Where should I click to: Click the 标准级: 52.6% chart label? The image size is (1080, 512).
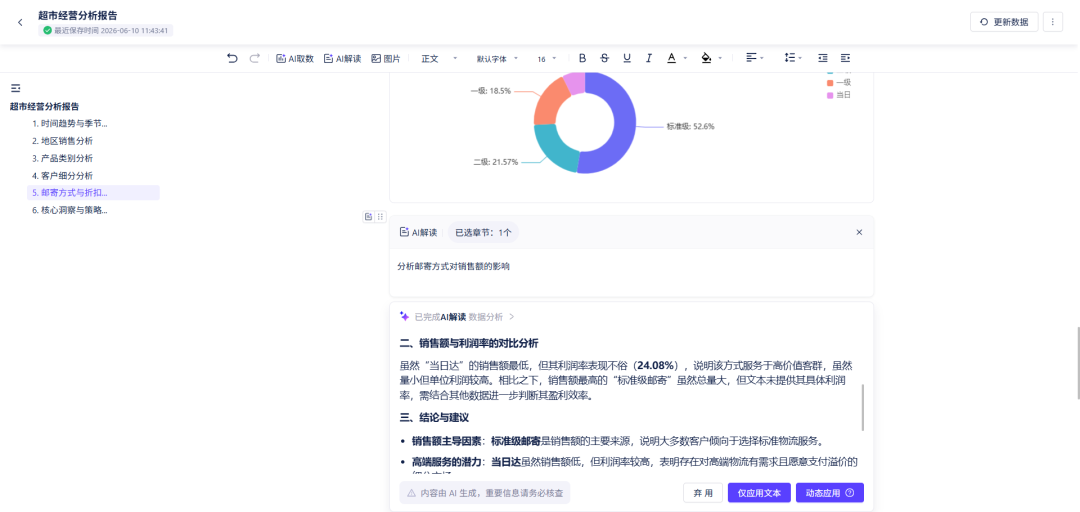pos(690,127)
